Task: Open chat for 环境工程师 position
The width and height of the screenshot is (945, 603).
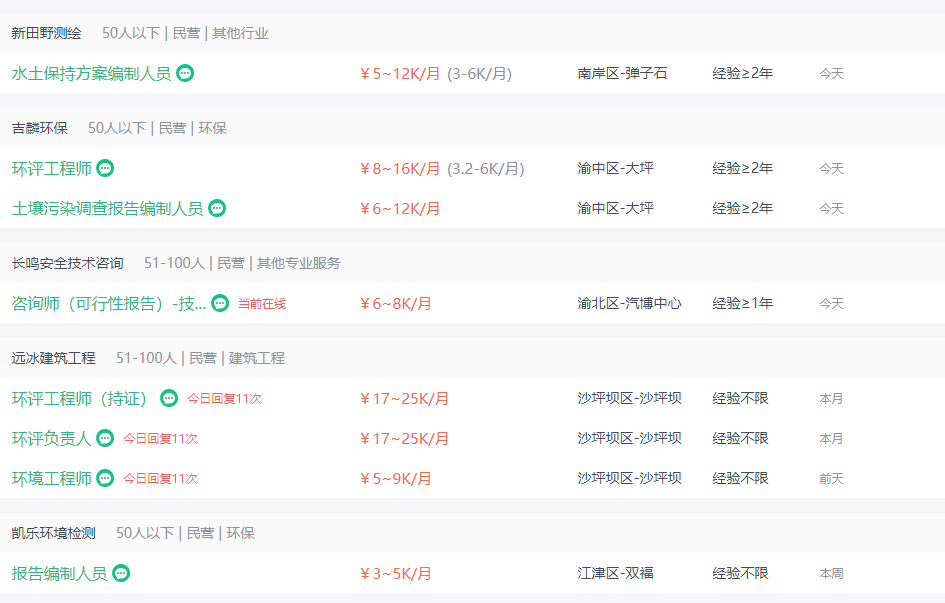Action: pos(105,478)
